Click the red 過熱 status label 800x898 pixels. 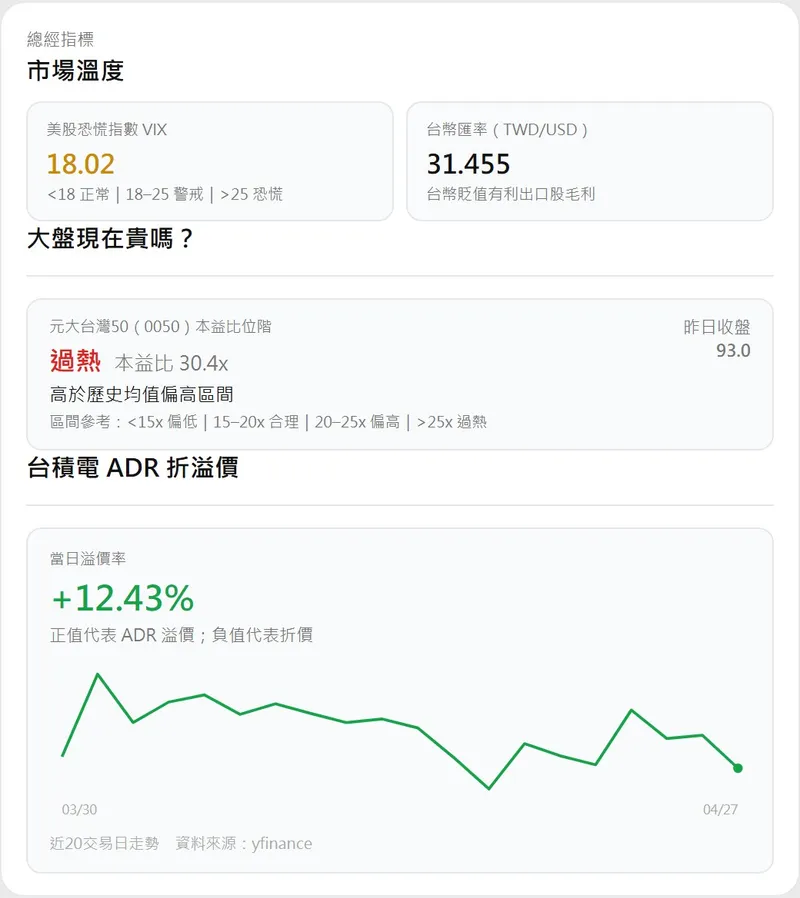pyautogui.click(x=76, y=361)
